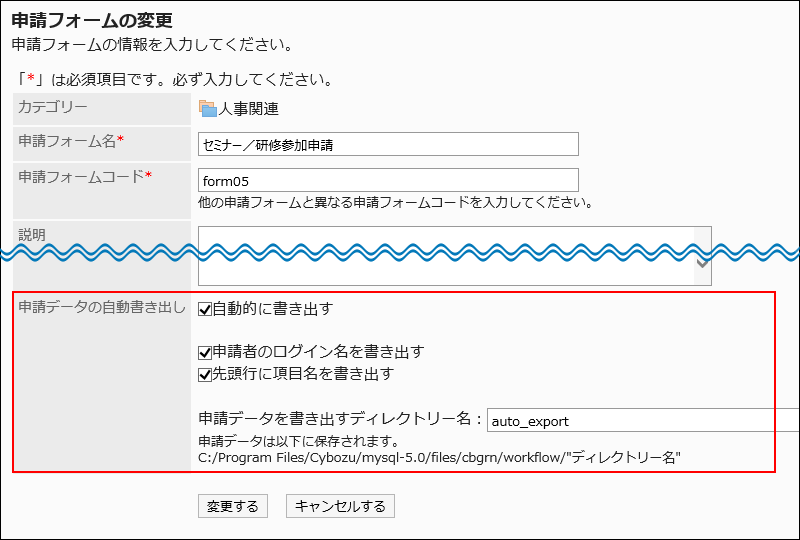The image size is (800, 540).
Task: Click 申請データを書き出すディレクトリー名 label
Action: pyautogui.click(x=340, y=419)
